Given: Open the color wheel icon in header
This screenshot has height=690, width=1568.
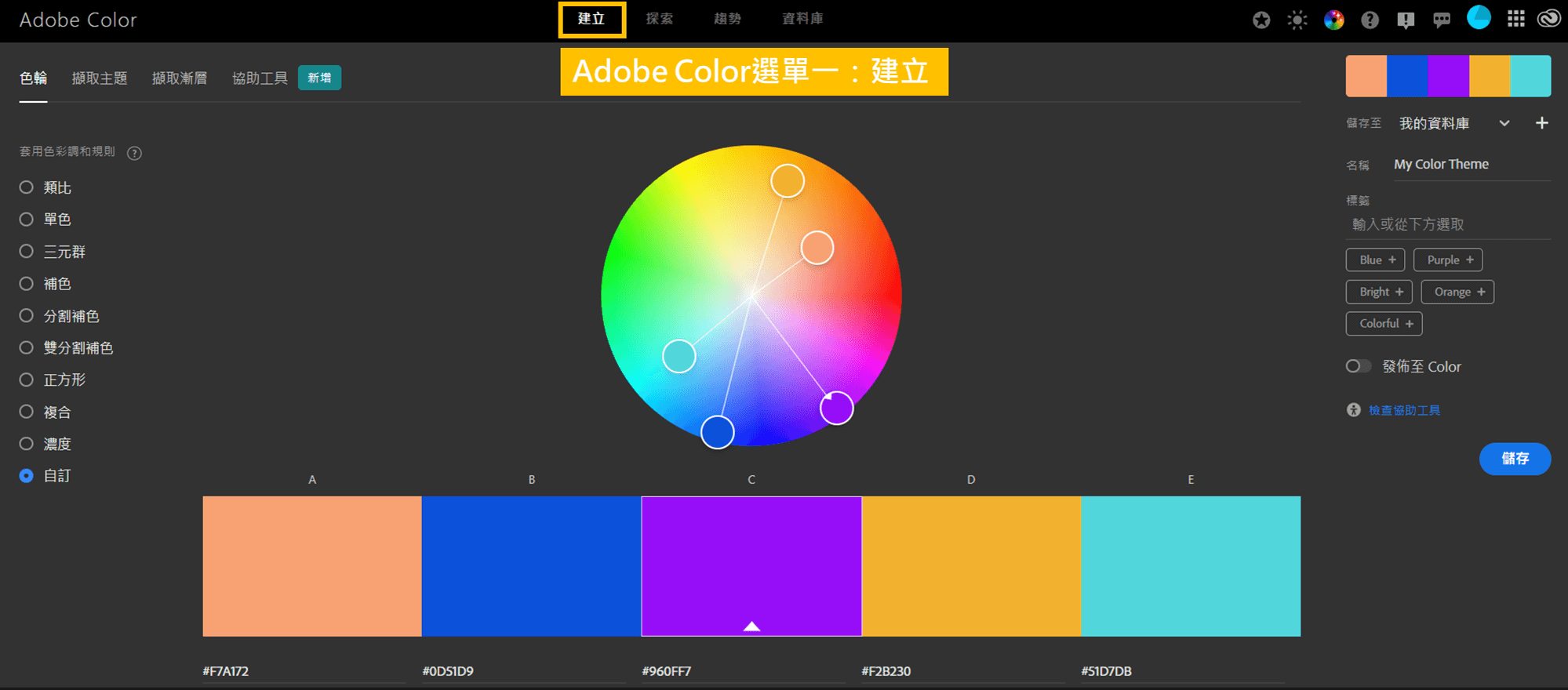Looking at the screenshot, I should 1333,20.
